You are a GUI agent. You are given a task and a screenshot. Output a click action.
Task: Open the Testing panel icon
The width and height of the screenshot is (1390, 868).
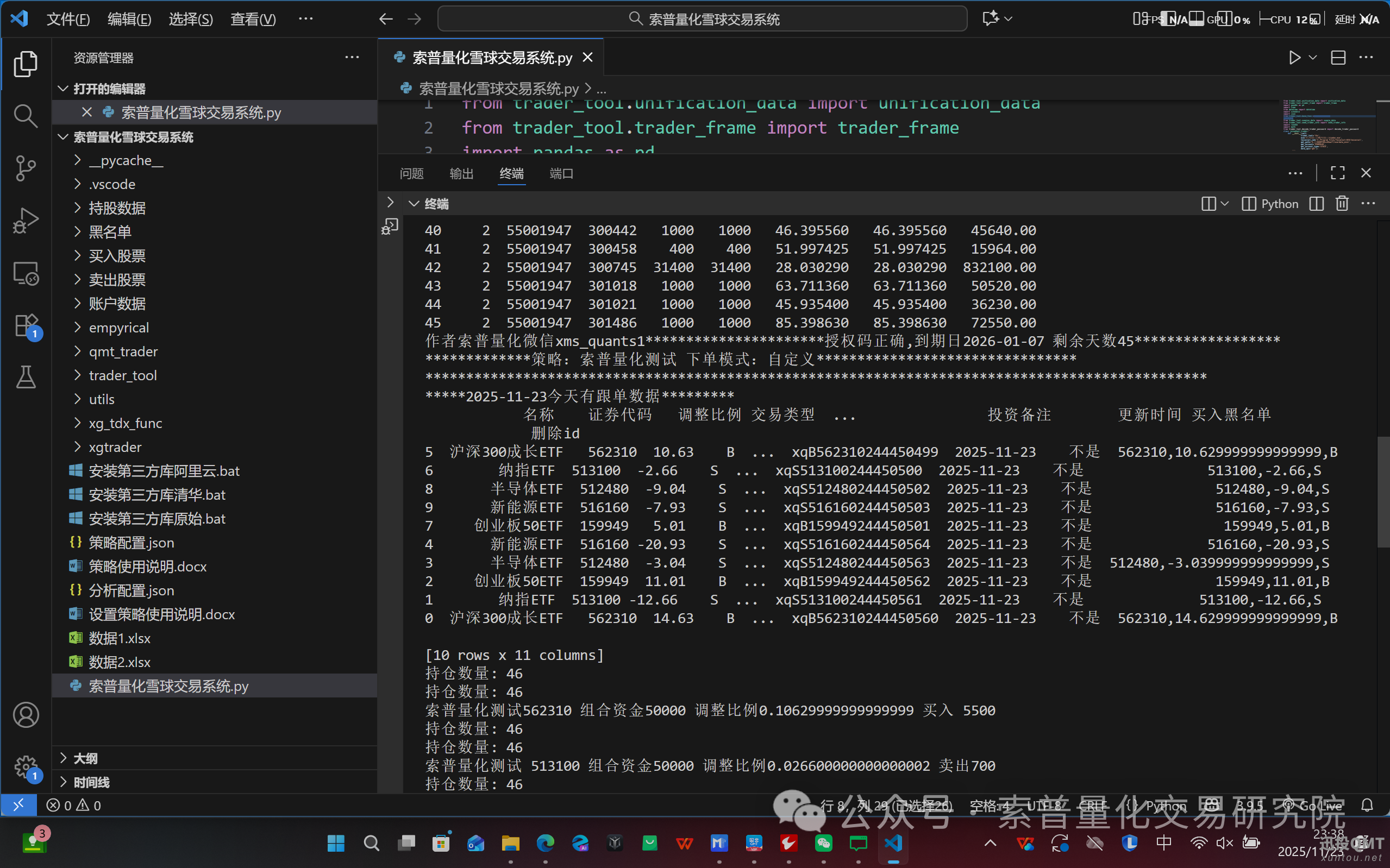[x=26, y=377]
